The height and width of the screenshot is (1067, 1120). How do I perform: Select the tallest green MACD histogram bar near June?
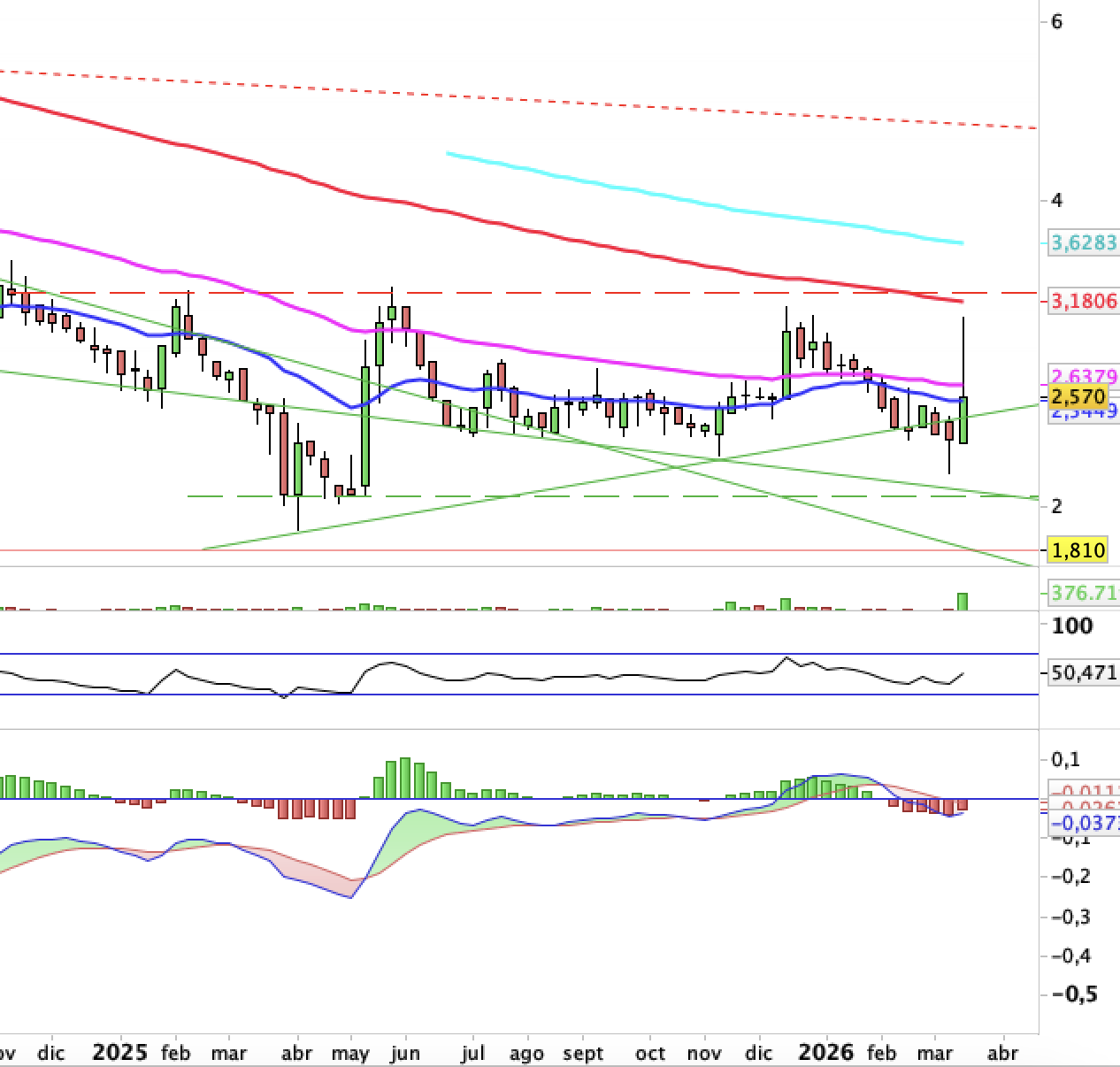tap(405, 778)
